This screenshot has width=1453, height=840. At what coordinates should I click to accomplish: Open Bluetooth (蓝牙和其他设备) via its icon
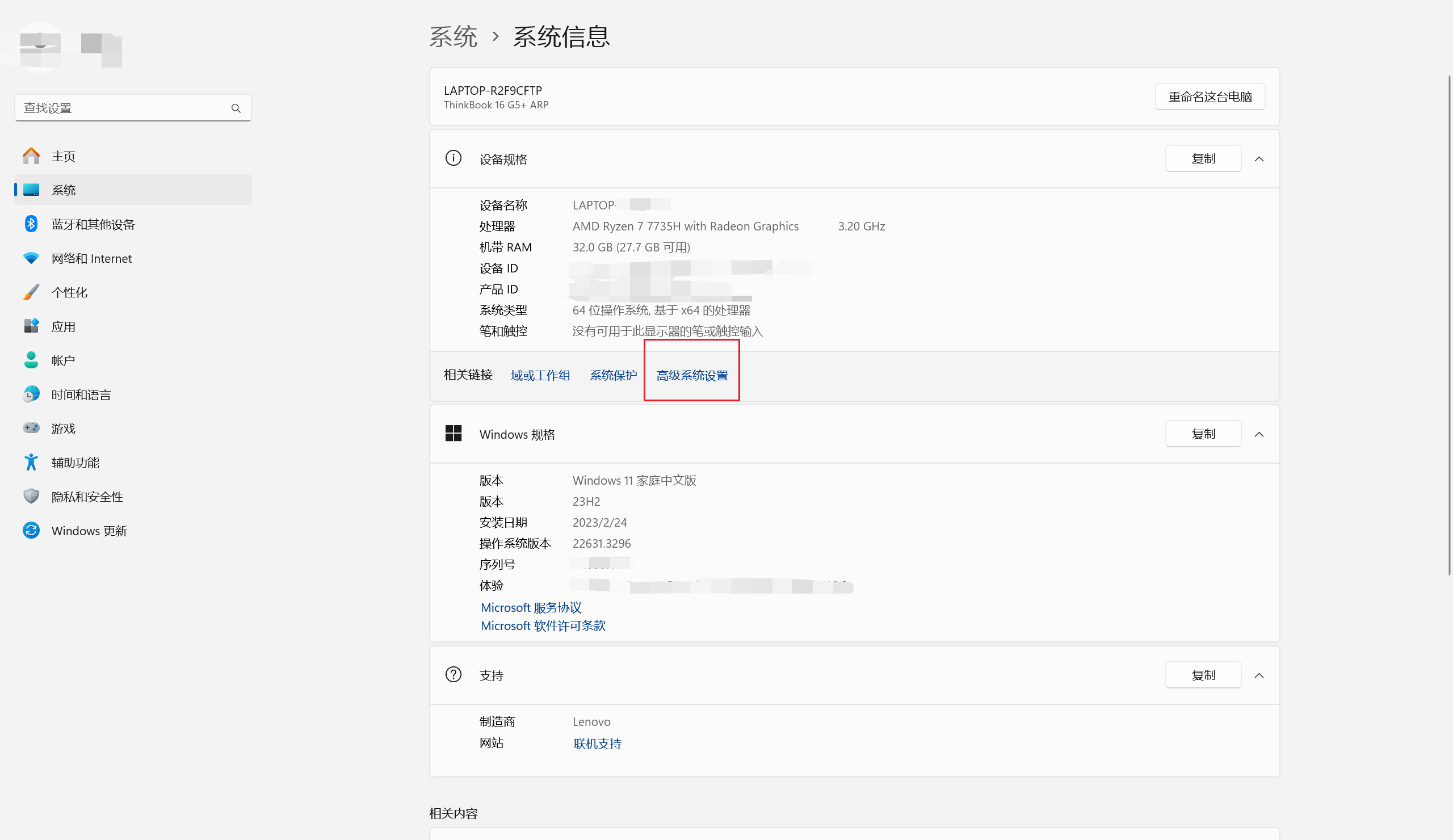31,224
